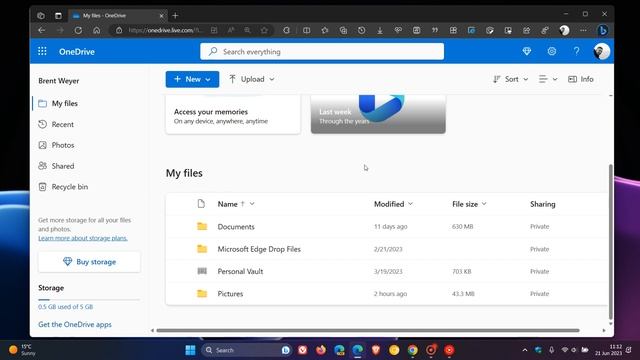
Task: Click the vertical page scrollbar
Action: click(x=611, y=242)
